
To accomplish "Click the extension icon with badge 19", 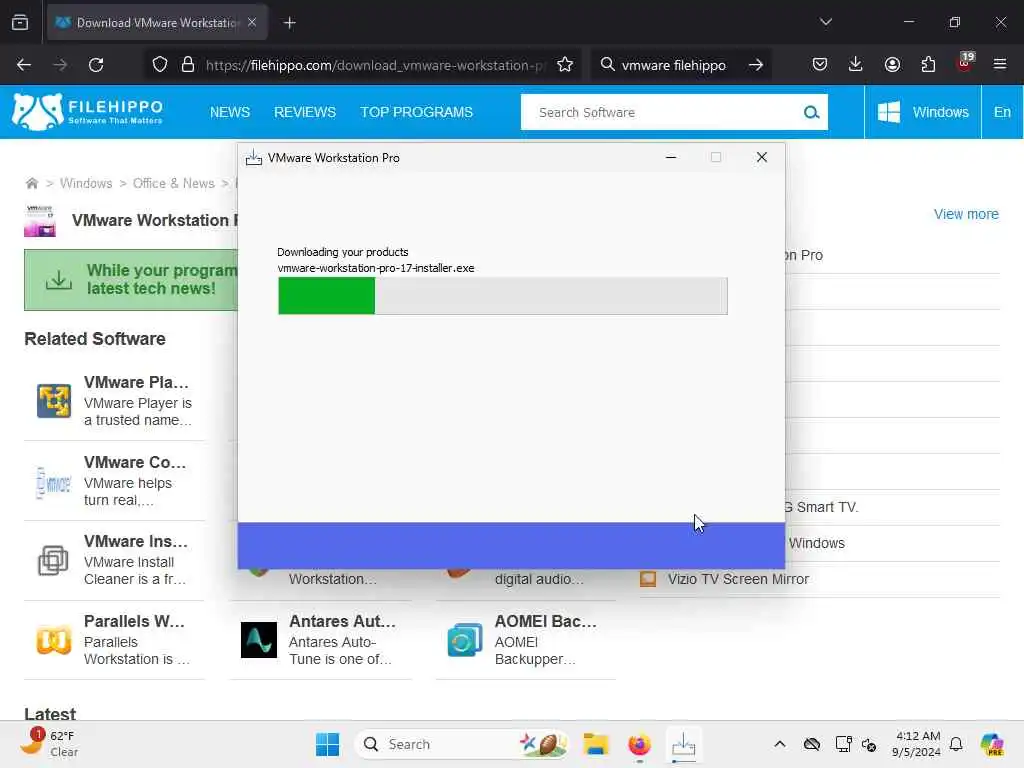I will [965, 63].
